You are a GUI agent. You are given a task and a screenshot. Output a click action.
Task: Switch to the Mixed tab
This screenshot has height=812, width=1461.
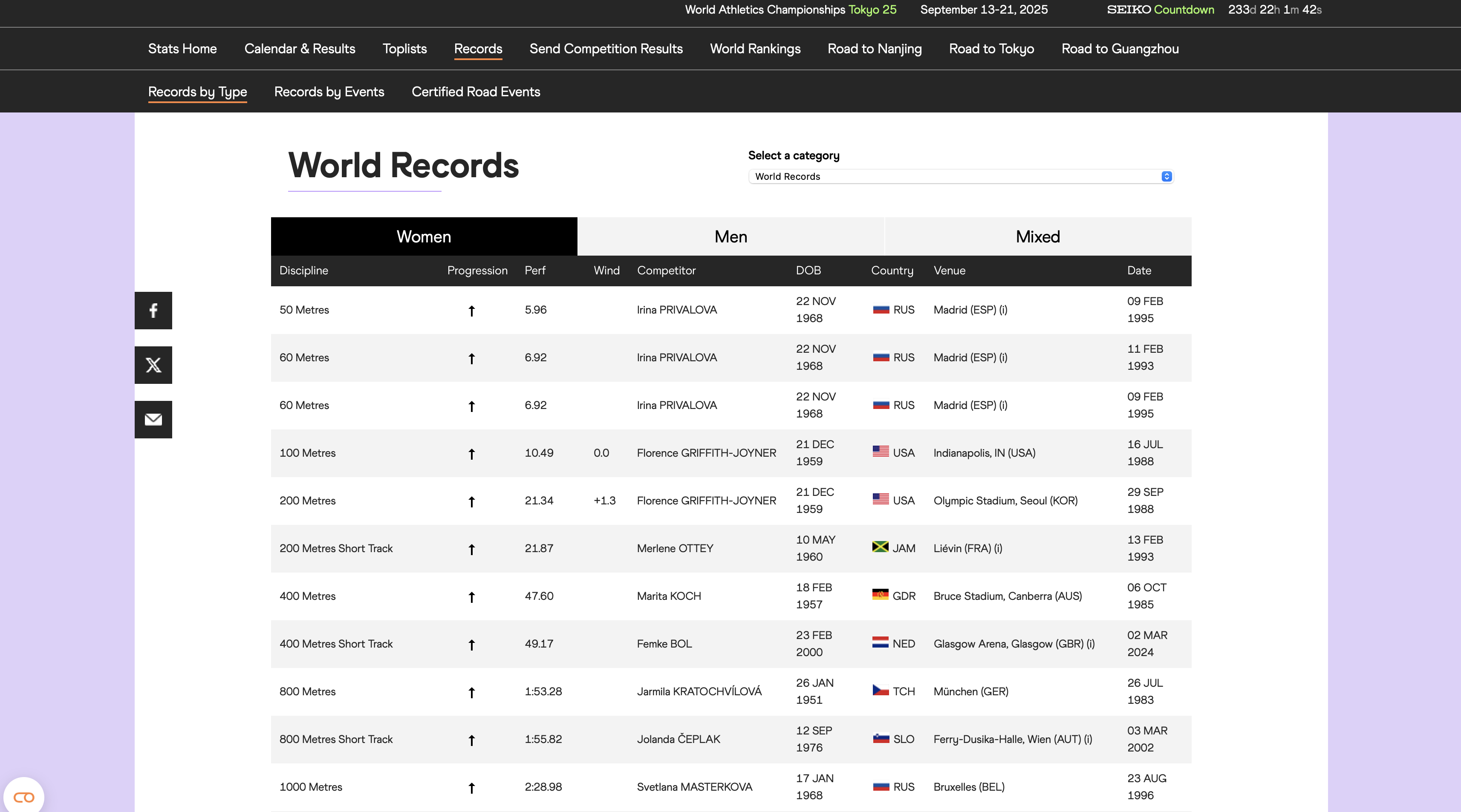(1037, 236)
